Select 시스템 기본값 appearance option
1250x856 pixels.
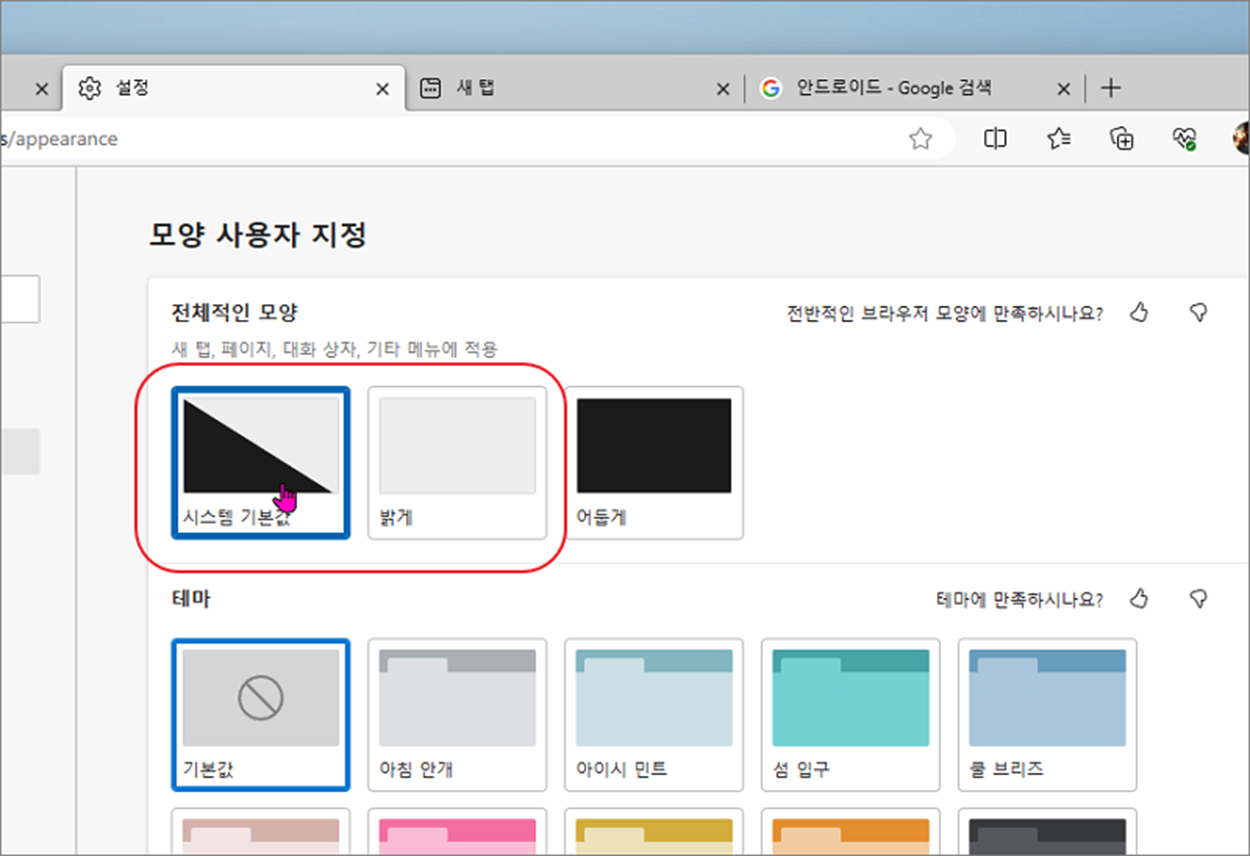260,463
